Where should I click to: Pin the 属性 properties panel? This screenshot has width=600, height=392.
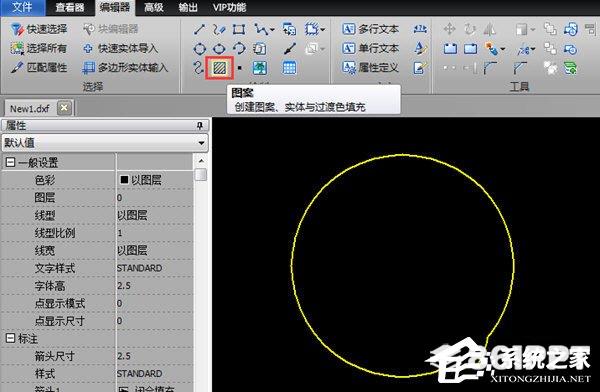click(200, 126)
